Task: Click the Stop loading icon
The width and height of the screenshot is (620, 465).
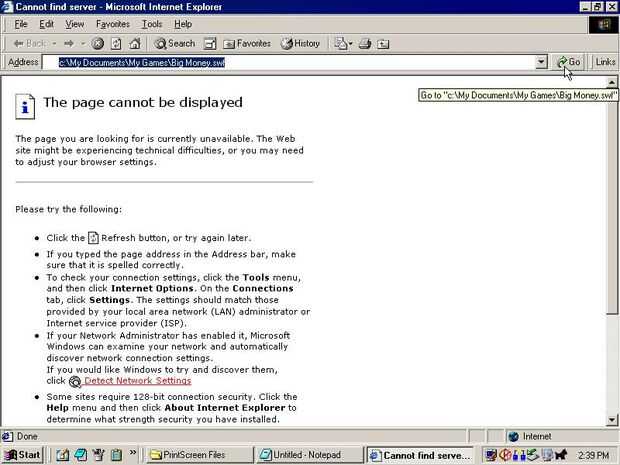Action: tap(98, 43)
